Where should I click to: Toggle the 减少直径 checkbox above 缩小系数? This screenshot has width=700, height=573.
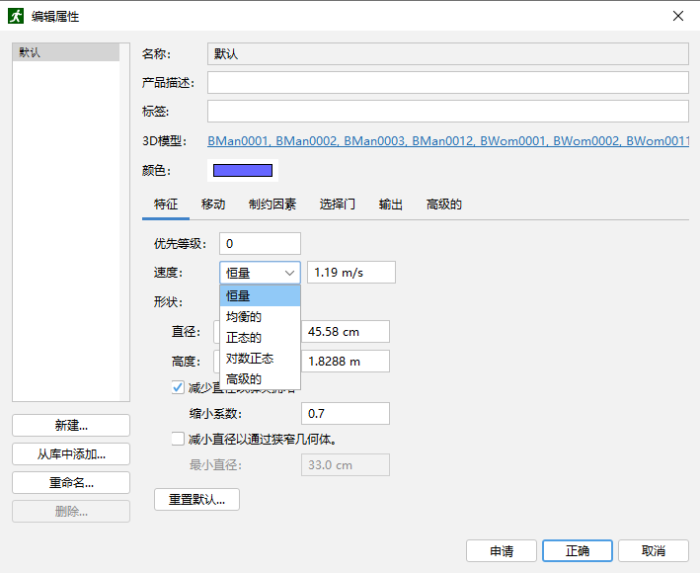pyautogui.click(x=179, y=387)
